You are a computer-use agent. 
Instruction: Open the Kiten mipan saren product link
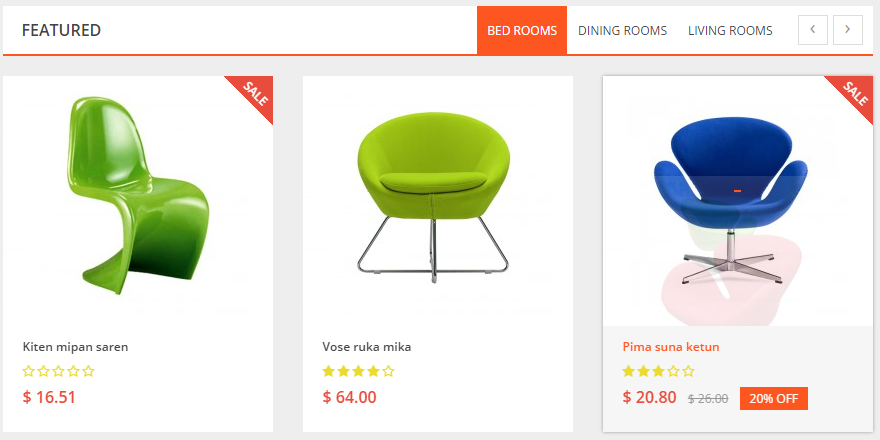(75, 347)
